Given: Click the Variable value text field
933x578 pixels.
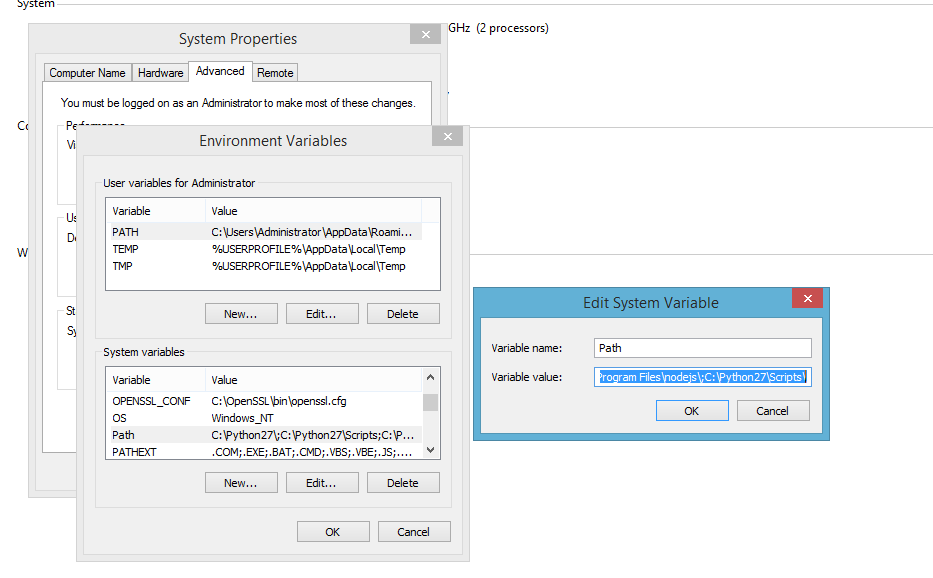Looking at the screenshot, I should point(702,377).
